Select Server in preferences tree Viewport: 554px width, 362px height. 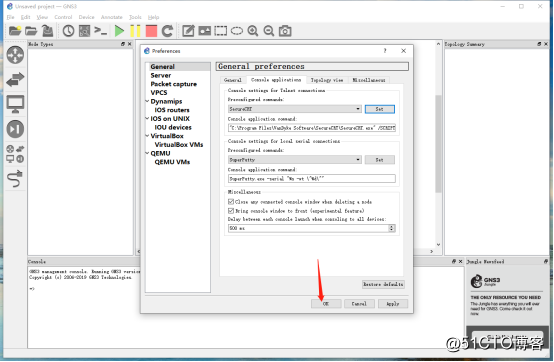point(161,76)
